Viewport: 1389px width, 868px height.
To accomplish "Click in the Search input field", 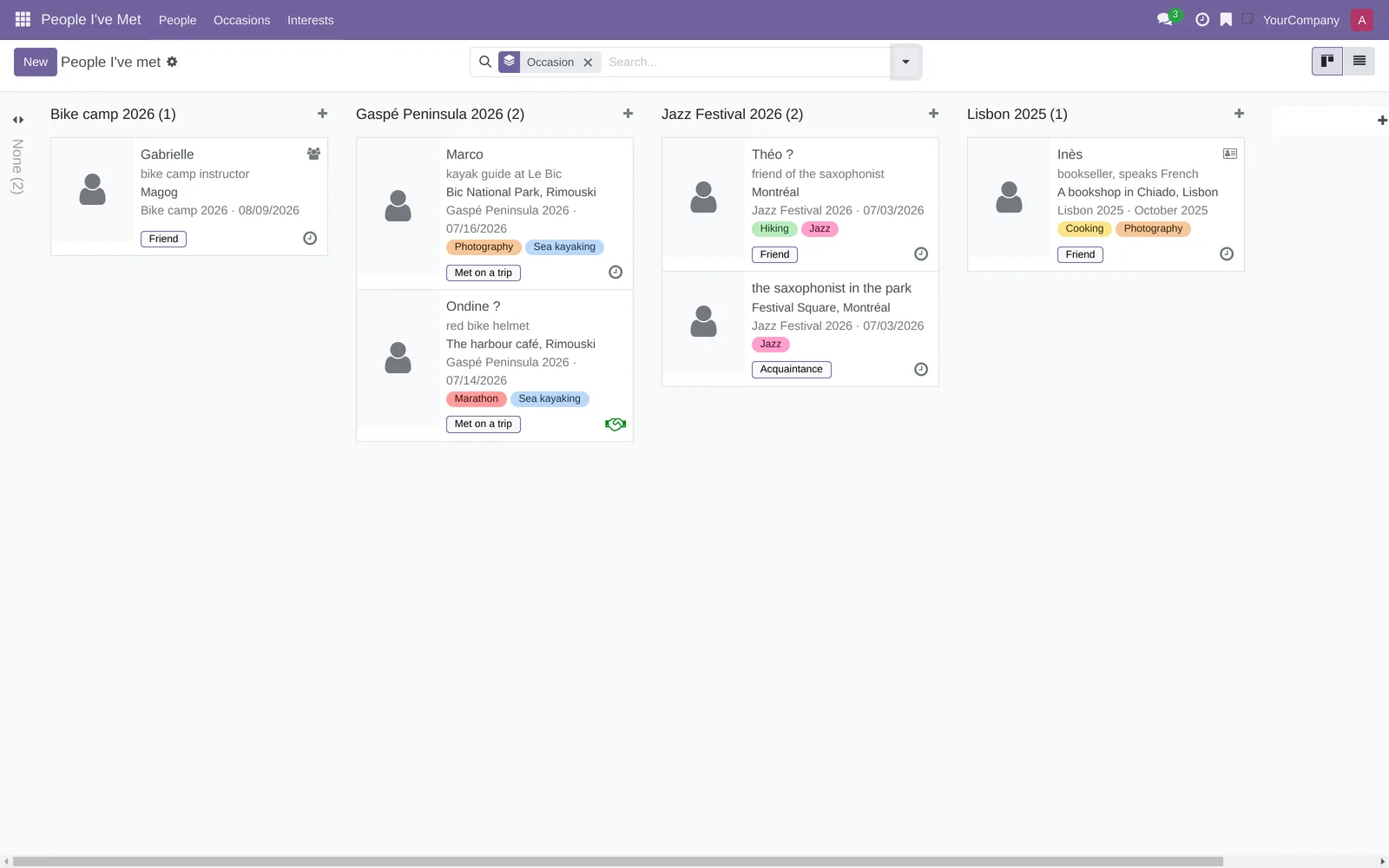I will [747, 62].
